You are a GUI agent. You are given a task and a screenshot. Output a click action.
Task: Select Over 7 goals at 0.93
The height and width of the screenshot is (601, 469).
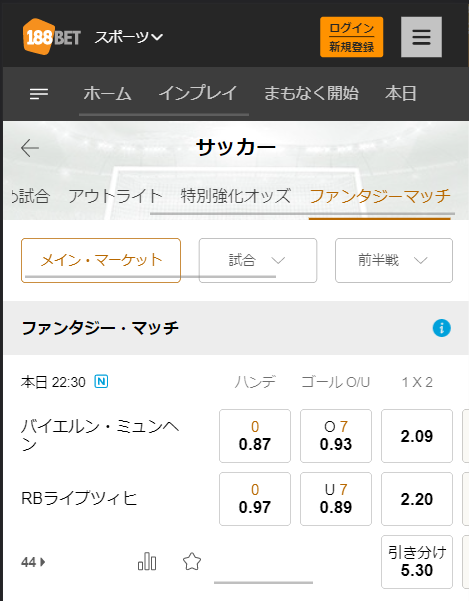(x=336, y=436)
